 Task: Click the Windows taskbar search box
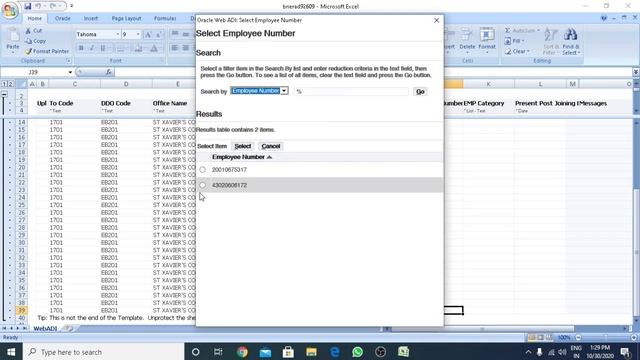click(x=104, y=352)
